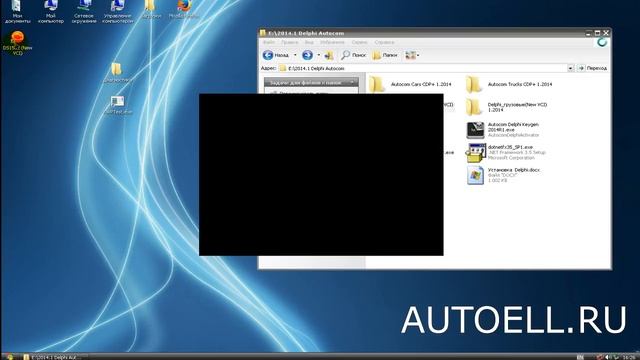The height and width of the screenshot is (360, 640).
Task: Select Установка Delphi.docx document
Action: 504,175
